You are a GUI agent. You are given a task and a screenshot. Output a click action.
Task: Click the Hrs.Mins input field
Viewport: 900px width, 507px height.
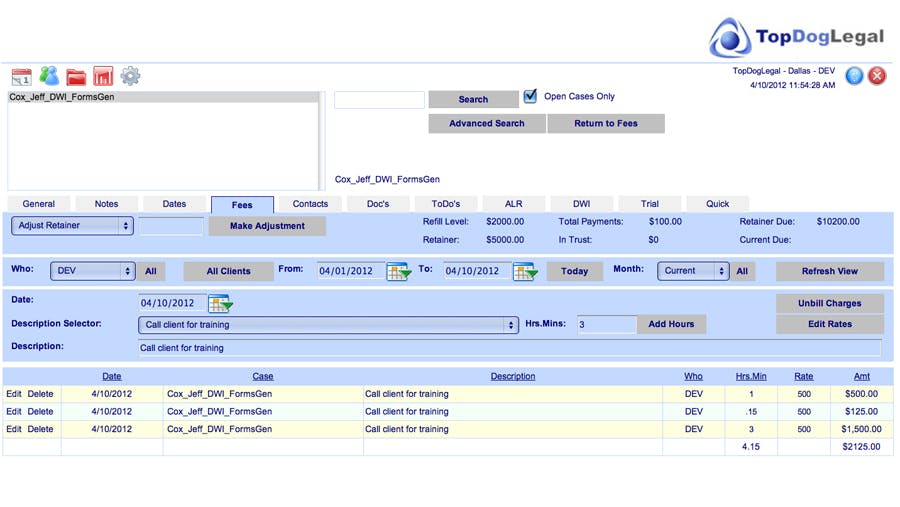click(606, 324)
